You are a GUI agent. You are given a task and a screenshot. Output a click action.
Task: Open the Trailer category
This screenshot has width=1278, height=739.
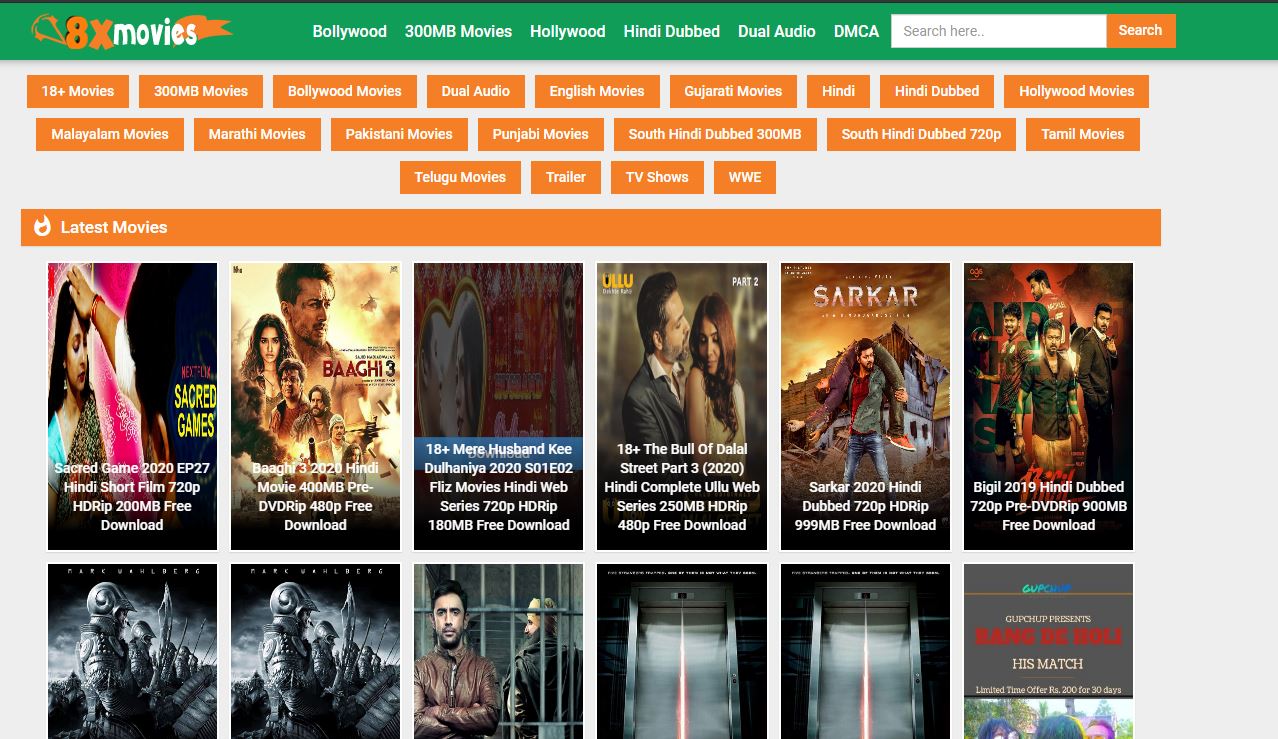pyautogui.click(x=565, y=177)
